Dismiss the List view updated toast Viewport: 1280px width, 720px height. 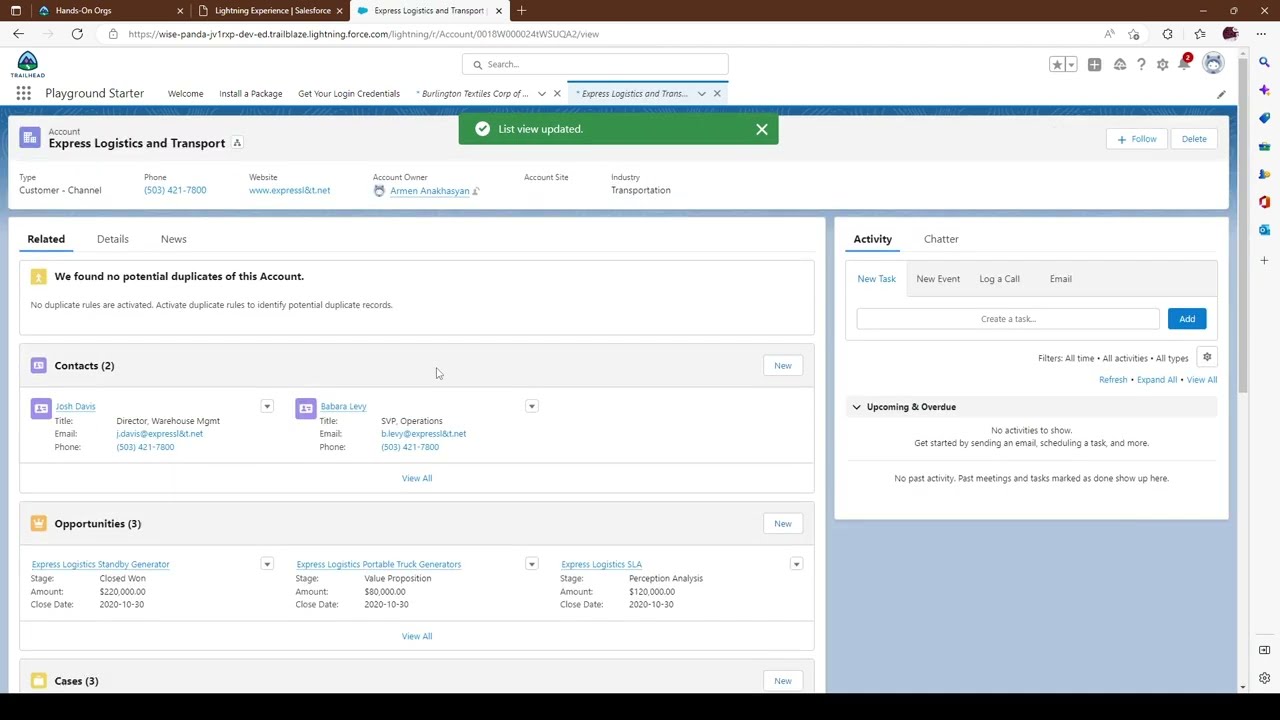click(x=762, y=129)
